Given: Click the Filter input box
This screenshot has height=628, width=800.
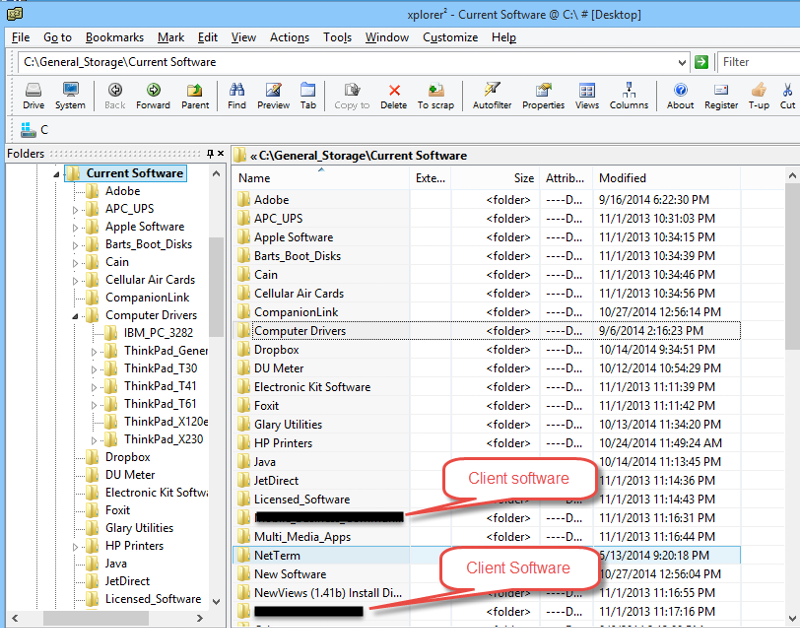Looking at the screenshot, I should [x=759, y=62].
